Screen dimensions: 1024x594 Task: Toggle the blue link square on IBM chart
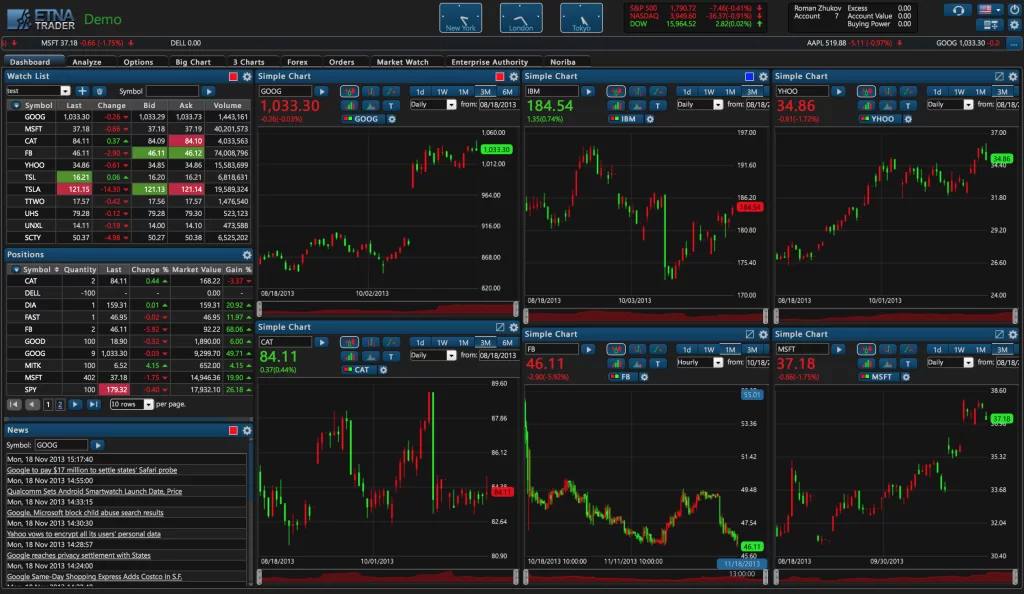749,76
